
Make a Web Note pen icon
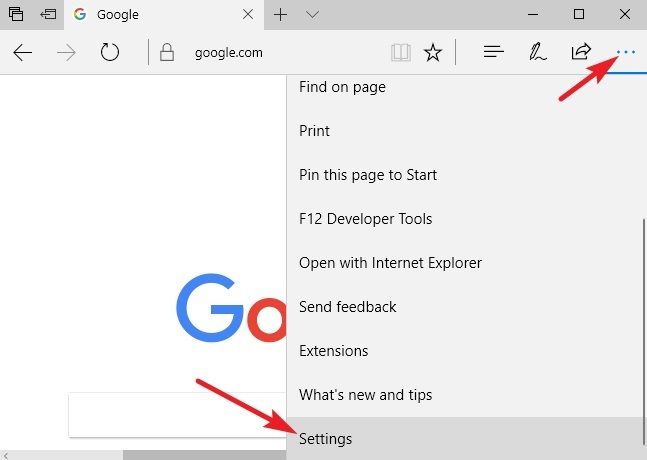(537, 52)
